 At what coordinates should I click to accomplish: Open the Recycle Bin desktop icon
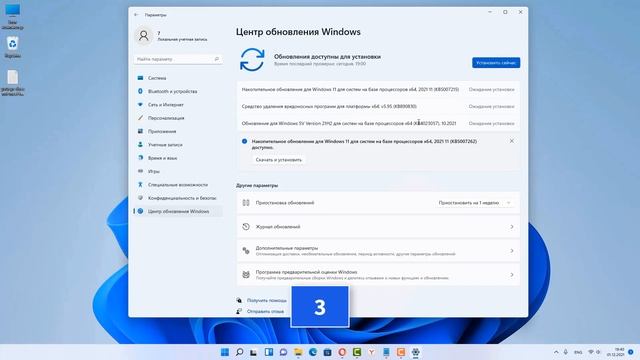click(x=12, y=47)
